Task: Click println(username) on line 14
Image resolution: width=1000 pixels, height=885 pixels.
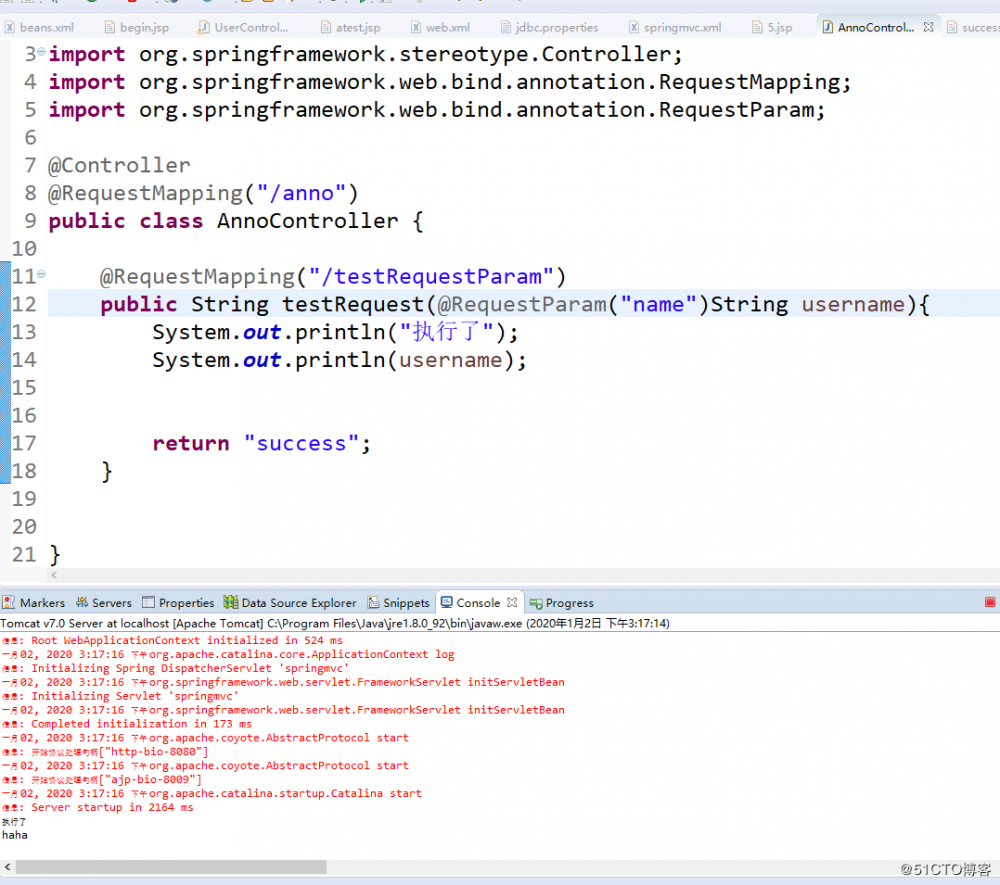Action: coord(411,360)
